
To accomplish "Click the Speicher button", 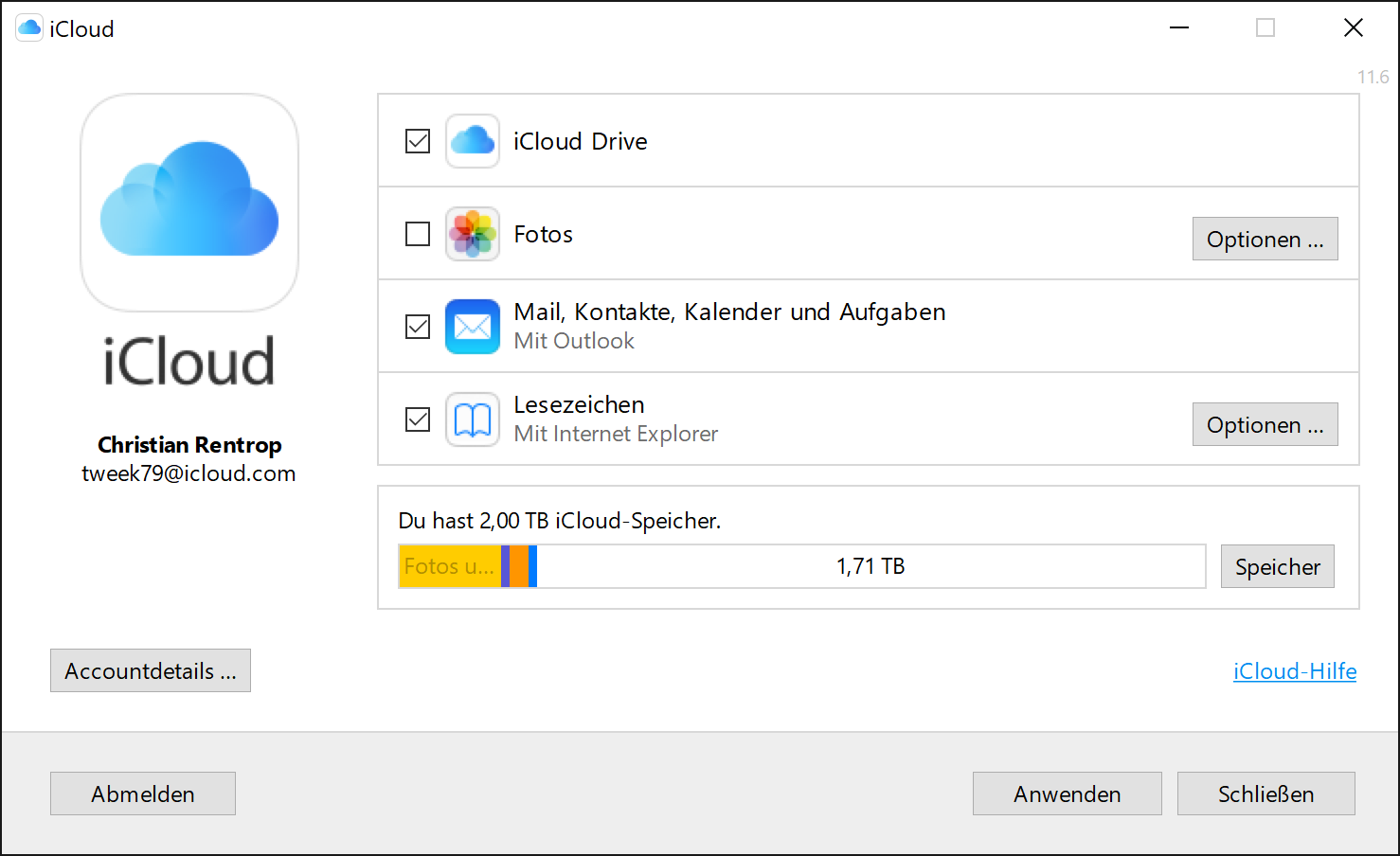I will [x=1277, y=566].
